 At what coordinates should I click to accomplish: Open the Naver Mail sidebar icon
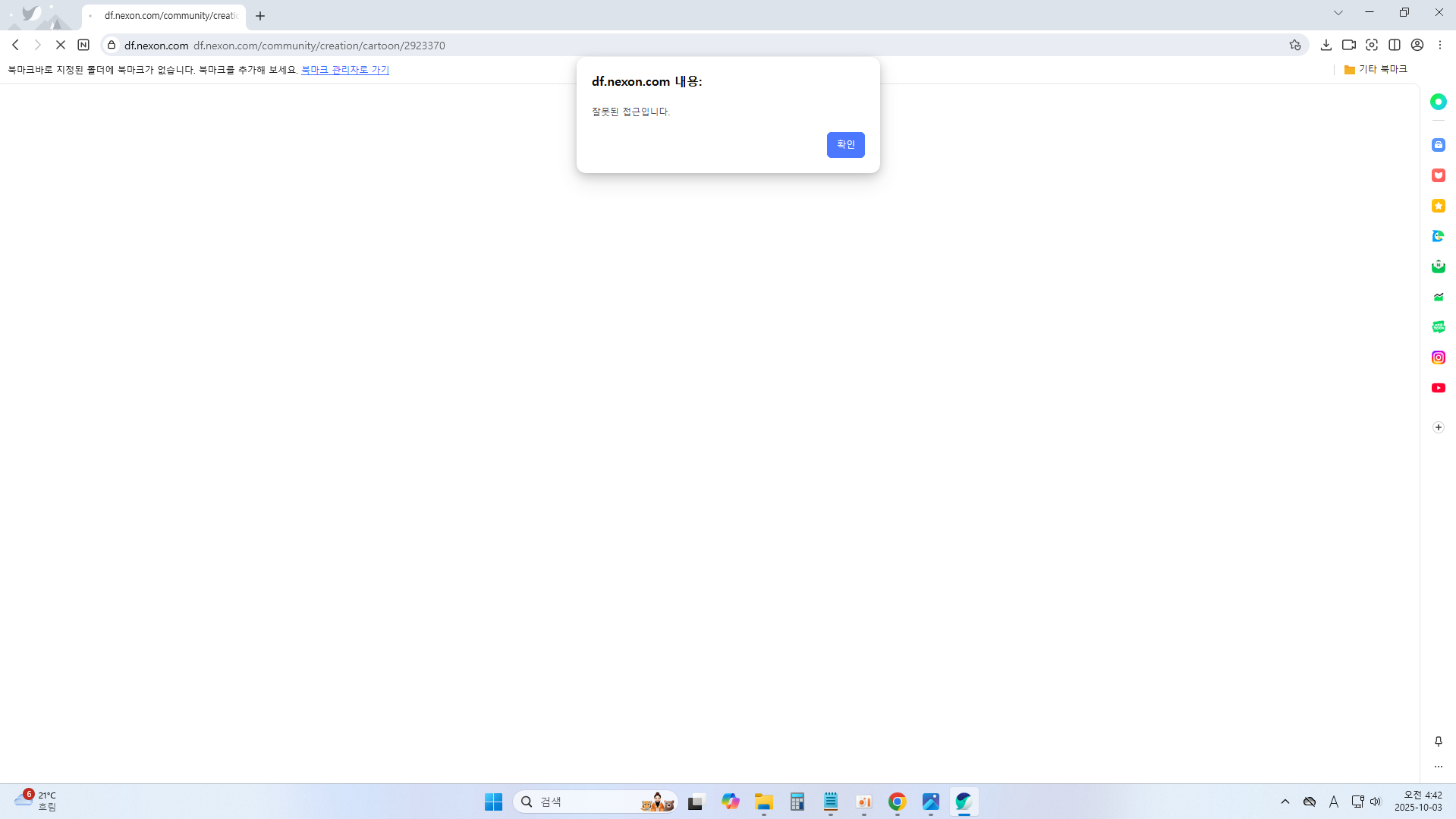coord(1438,266)
